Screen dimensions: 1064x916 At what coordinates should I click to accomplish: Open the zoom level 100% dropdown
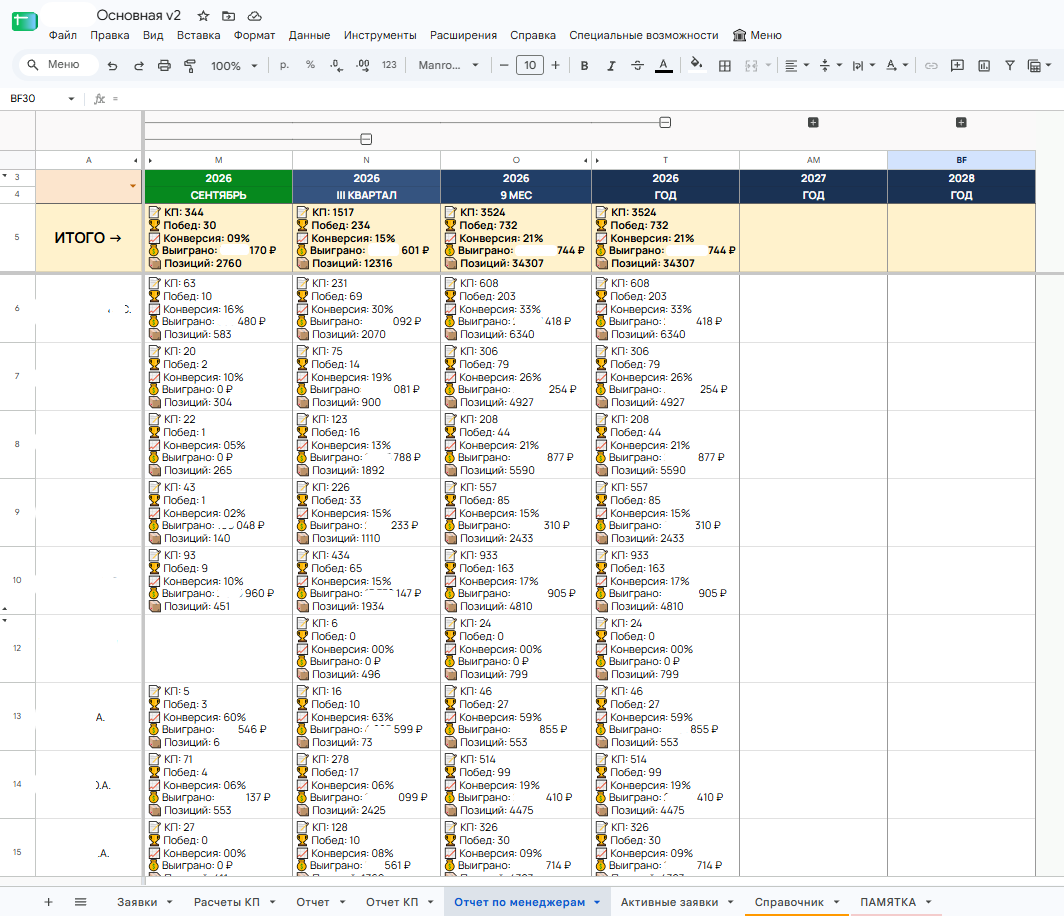point(234,65)
